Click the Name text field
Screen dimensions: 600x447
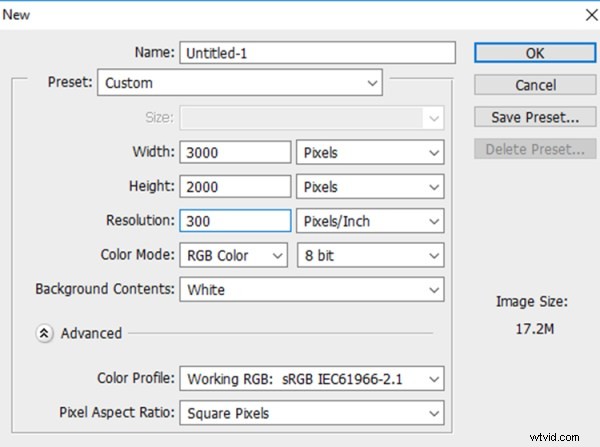316,53
